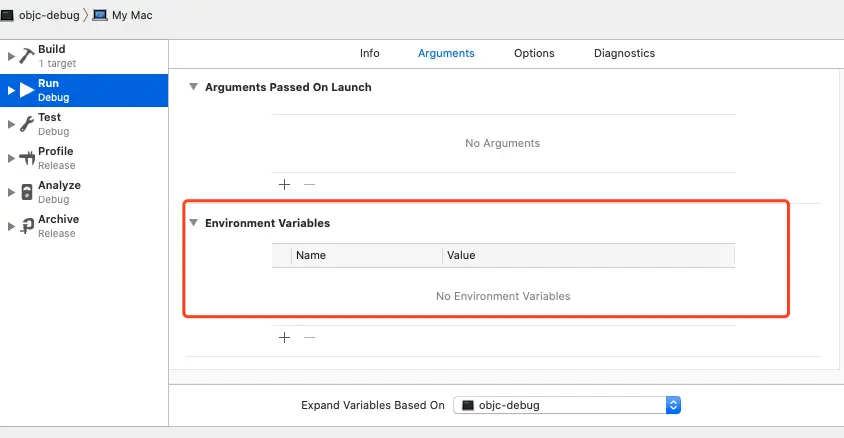
Task: Click the Analyze icon in sidebar
Action: pyautogui.click(x=27, y=192)
